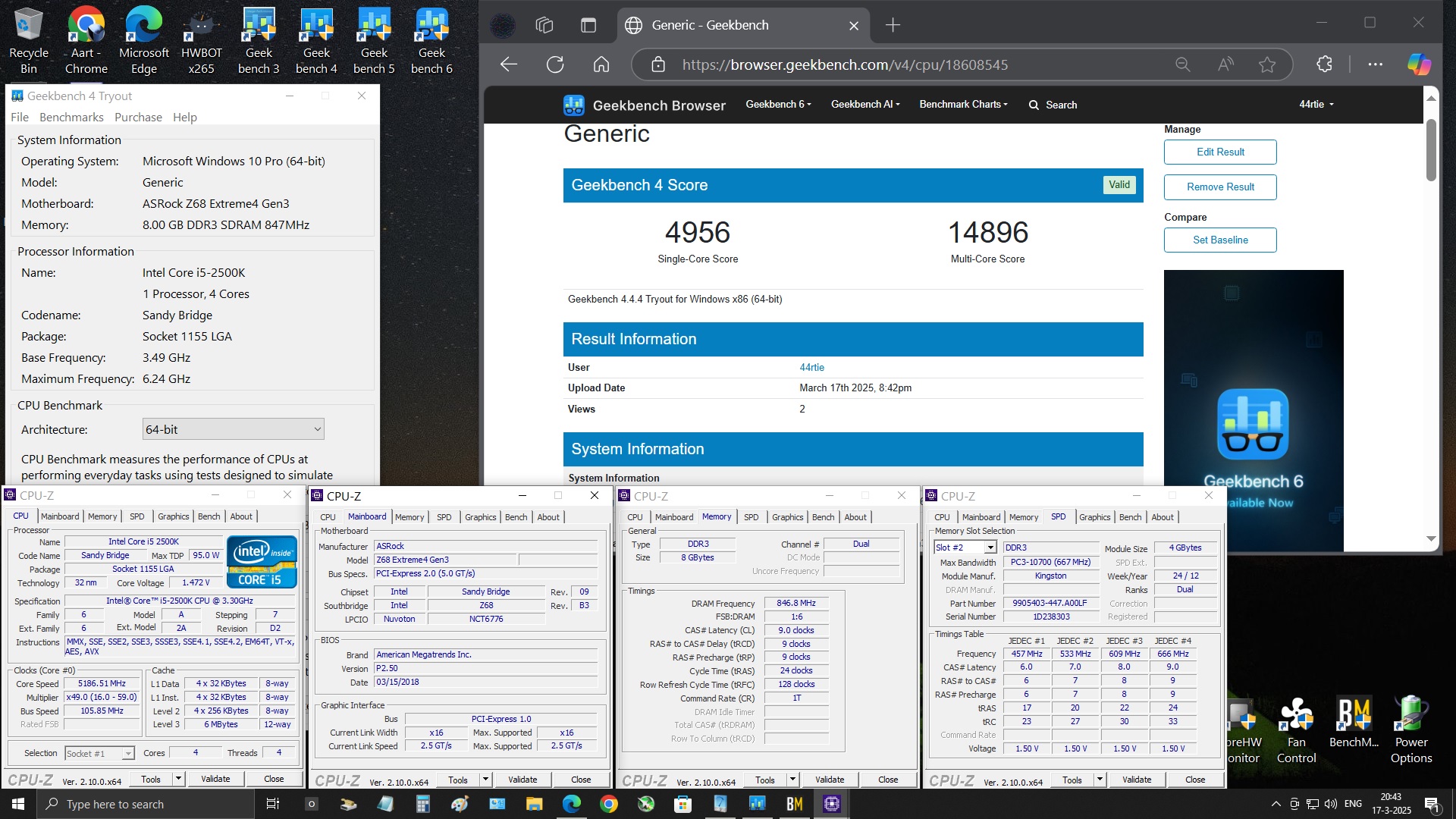Screen dimensions: 1456x819
Task: Go to browser Home page
Action: (x=601, y=64)
